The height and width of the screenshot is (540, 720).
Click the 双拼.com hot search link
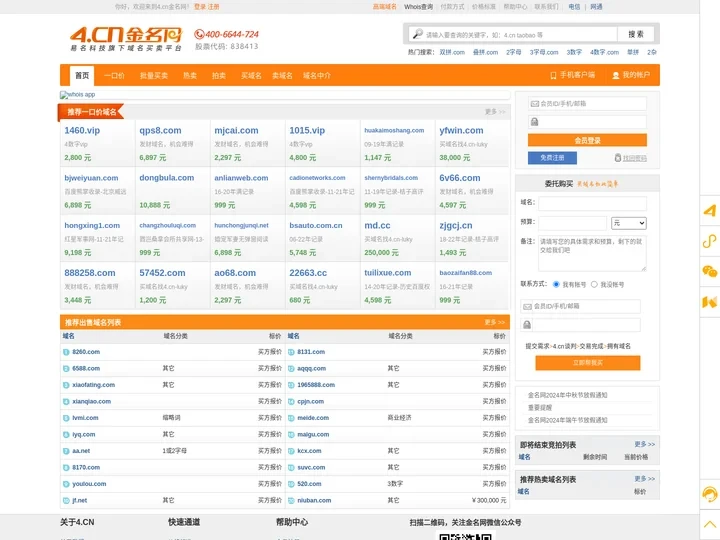pos(452,52)
